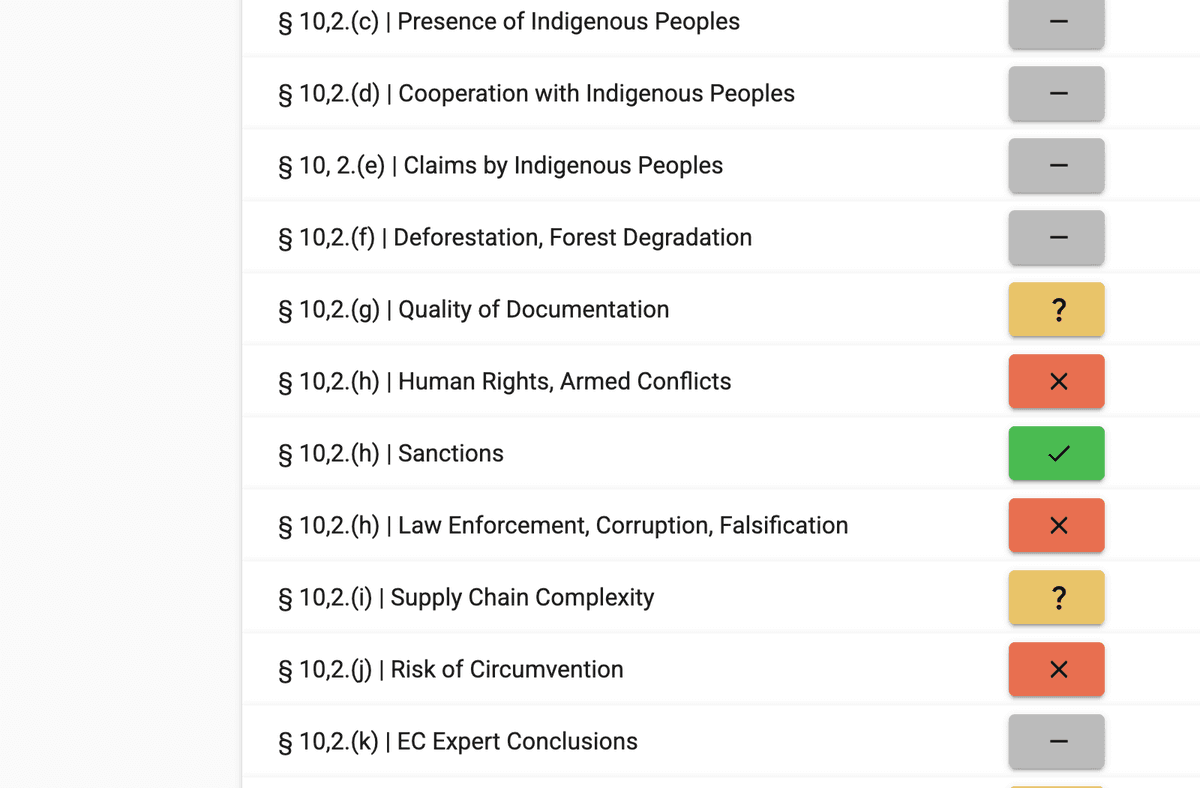The image size is (1200, 788).
Task: Expand the Deforestation, Forest Degradation row
Action: [x=515, y=238]
